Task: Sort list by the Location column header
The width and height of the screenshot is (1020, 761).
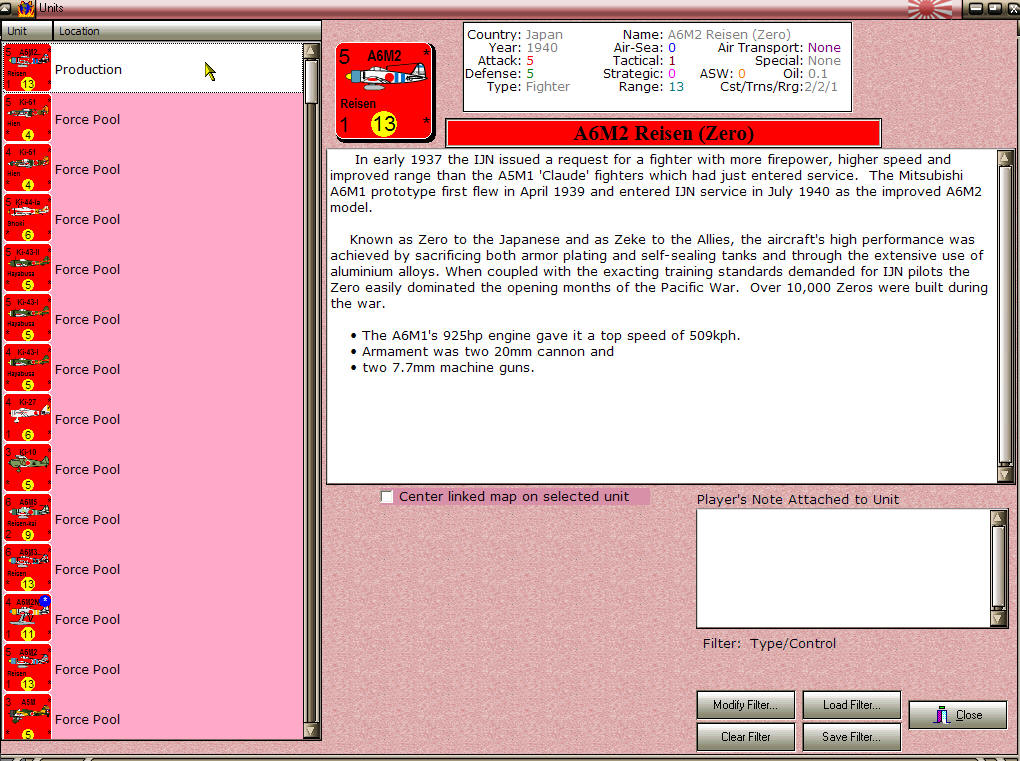Action: (187, 31)
